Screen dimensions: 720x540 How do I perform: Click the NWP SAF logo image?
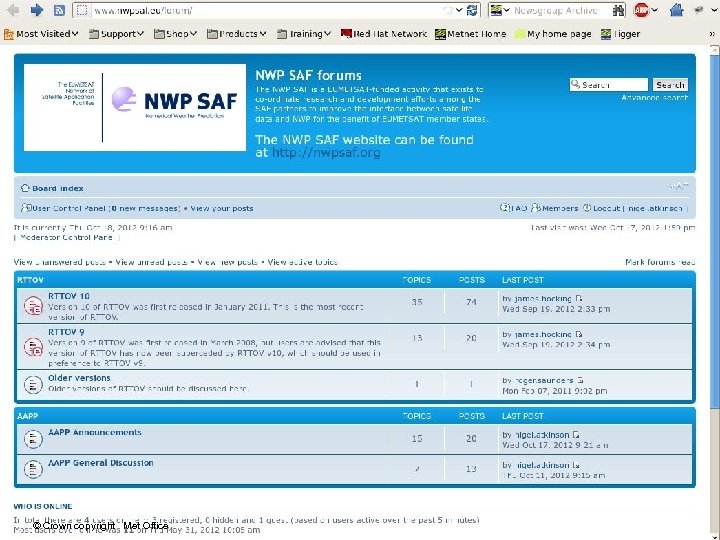[135, 107]
